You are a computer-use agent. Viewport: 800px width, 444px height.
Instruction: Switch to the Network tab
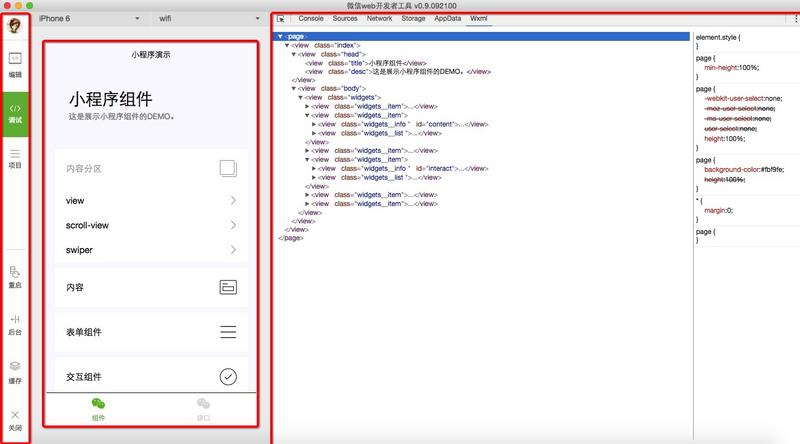380,18
